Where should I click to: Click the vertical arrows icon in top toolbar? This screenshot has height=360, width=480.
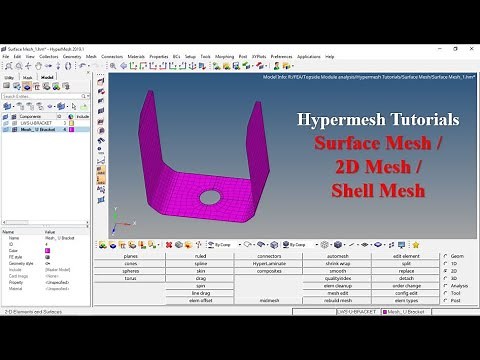coord(58,66)
